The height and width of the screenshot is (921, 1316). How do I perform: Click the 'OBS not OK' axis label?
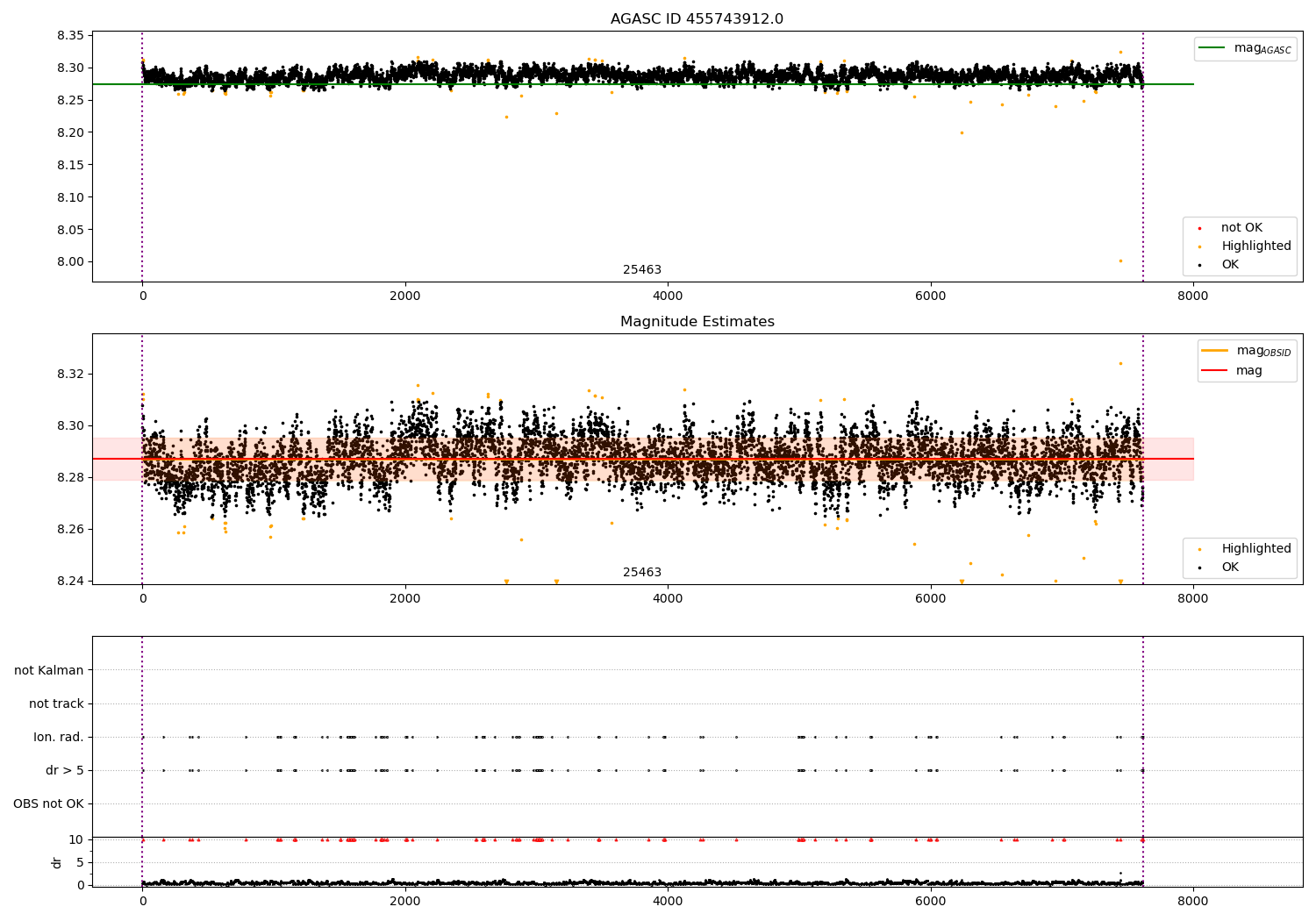pos(48,803)
